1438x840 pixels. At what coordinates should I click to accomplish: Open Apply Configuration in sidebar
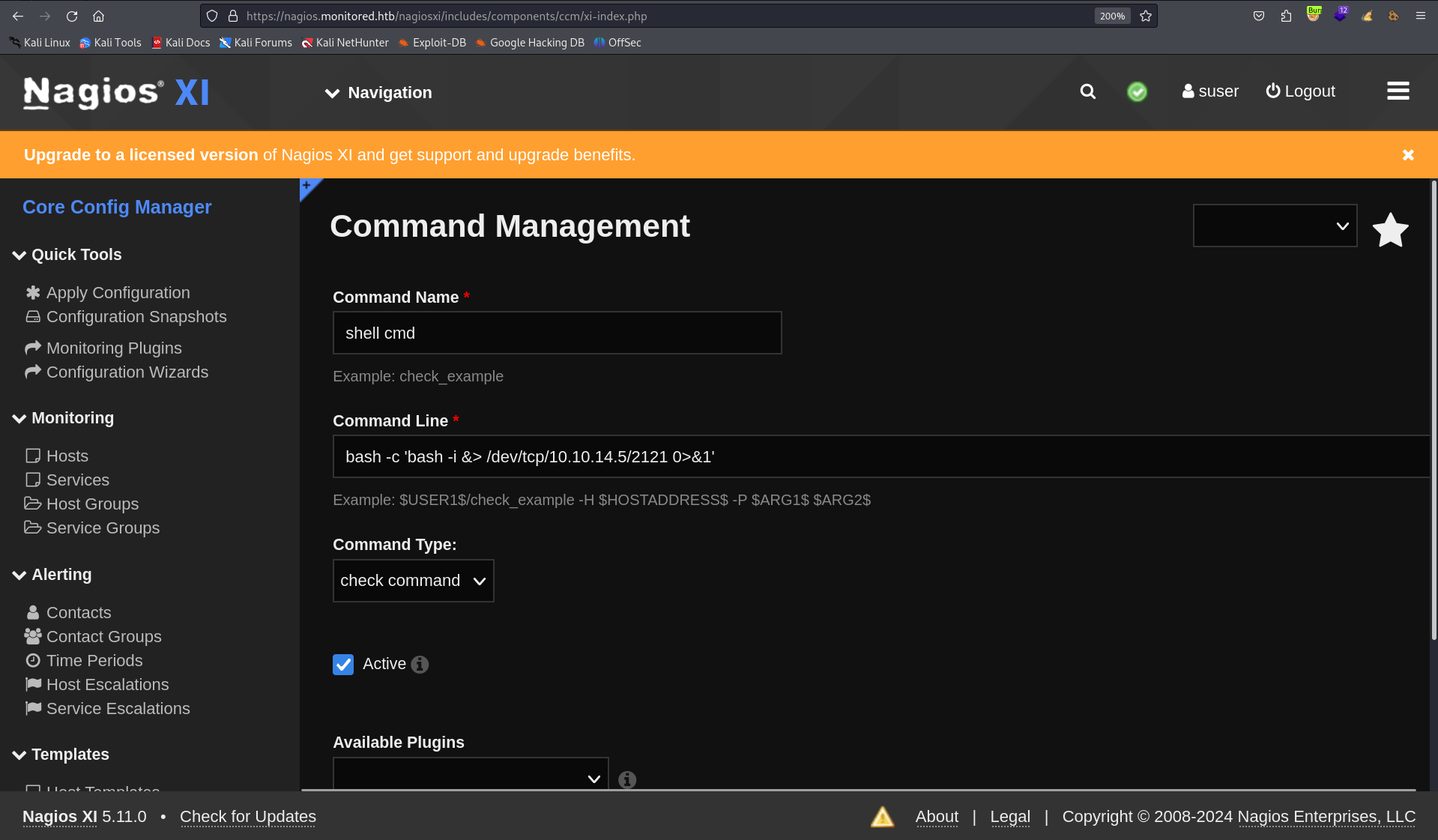click(x=108, y=293)
